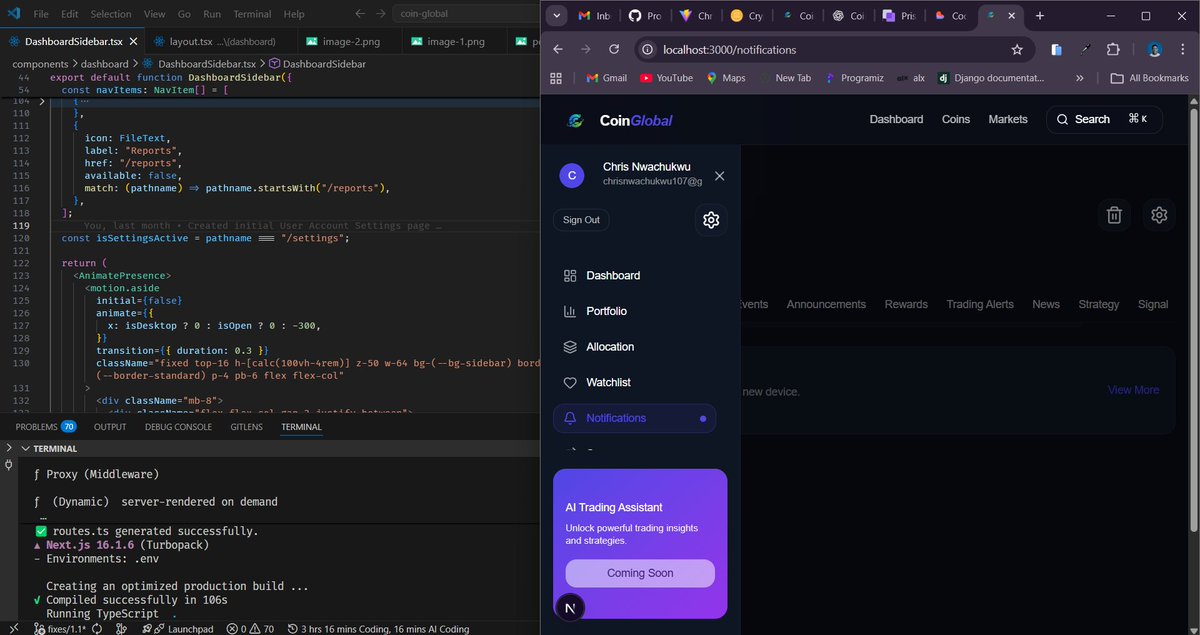Click the fixes/1.1 branch in the status bar
The height and width of the screenshot is (635, 1200).
59,629
